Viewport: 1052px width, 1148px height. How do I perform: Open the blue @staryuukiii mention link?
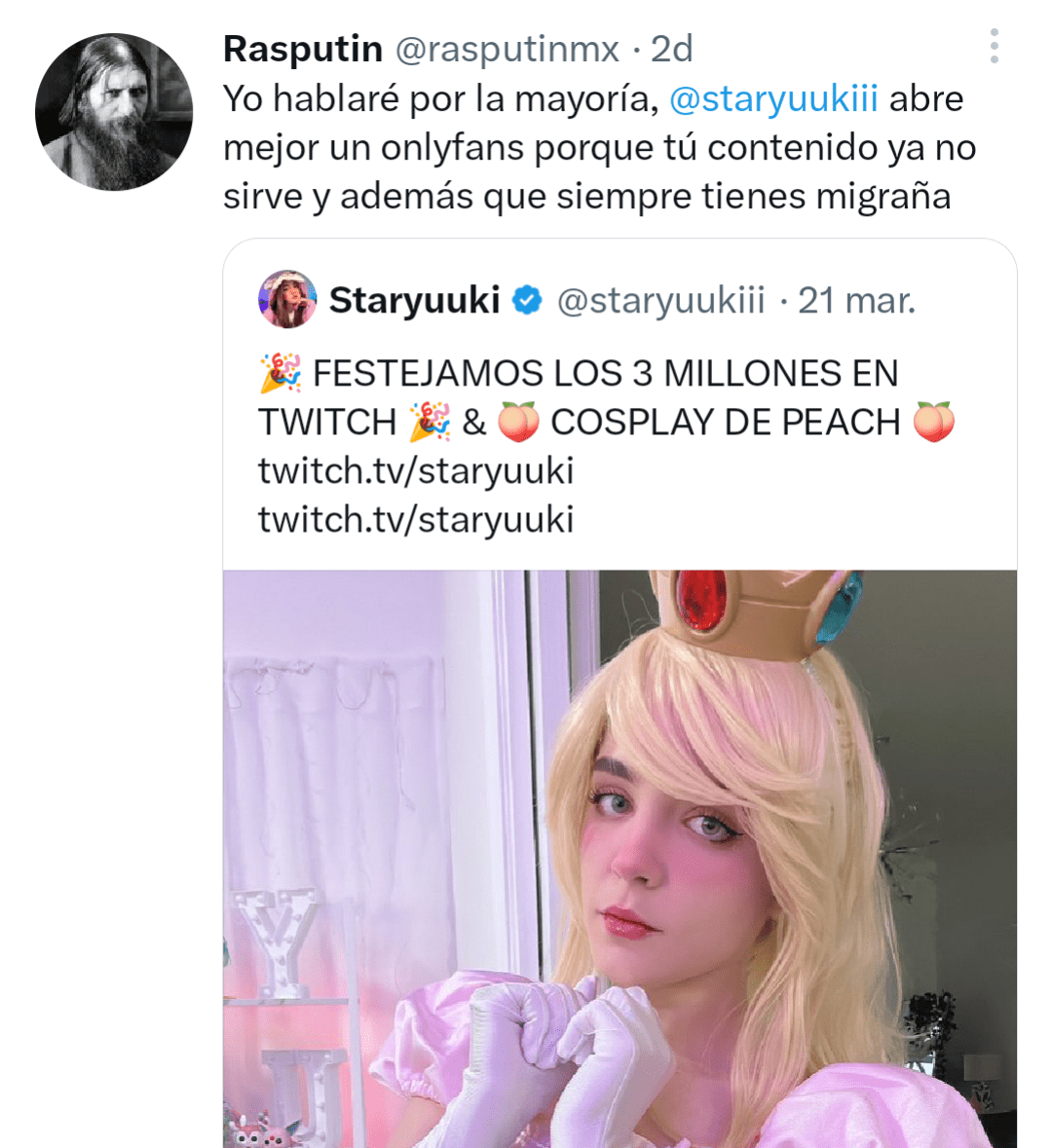(773, 98)
